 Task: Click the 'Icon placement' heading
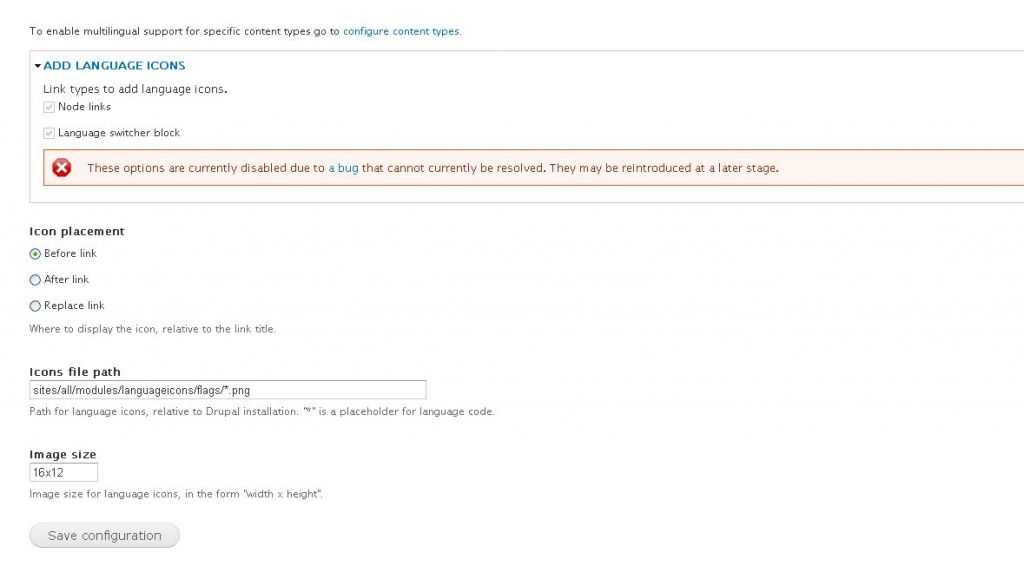(77, 232)
